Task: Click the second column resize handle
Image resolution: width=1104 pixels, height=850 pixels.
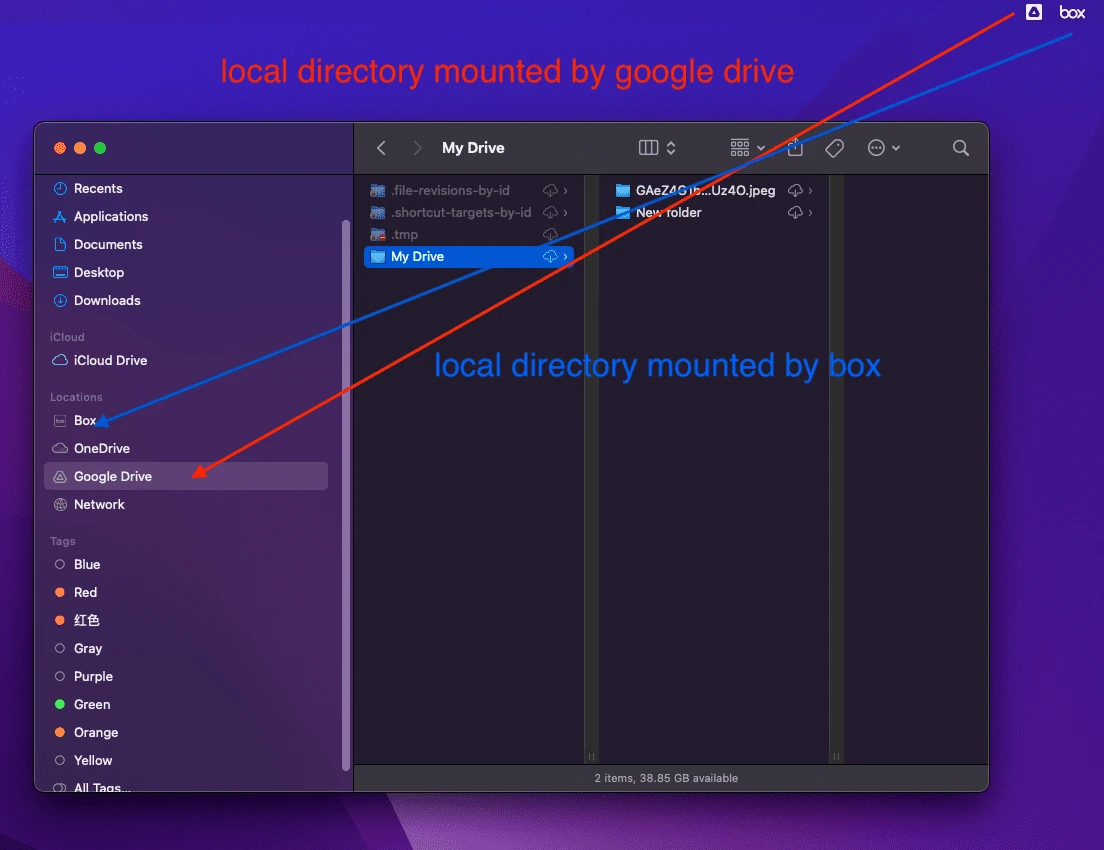Action: (836, 756)
